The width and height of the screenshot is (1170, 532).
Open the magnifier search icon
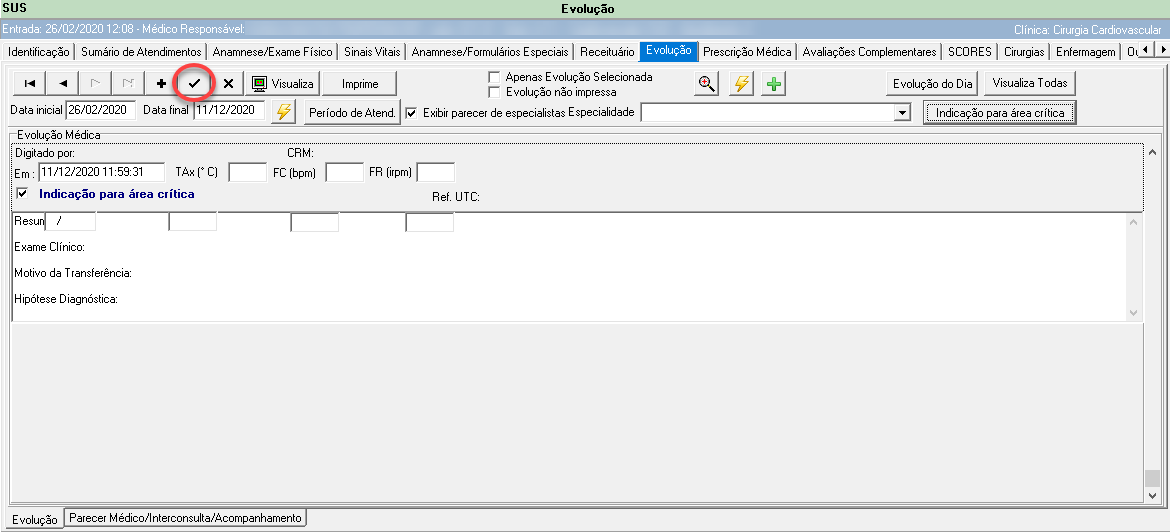pos(706,84)
